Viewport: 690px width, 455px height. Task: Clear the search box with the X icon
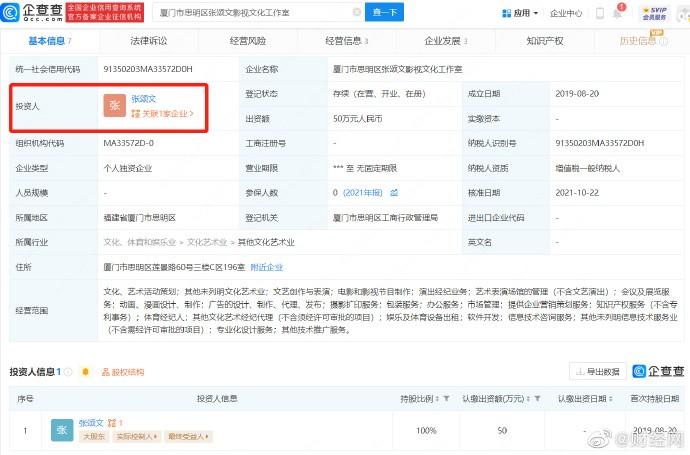click(357, 12)
